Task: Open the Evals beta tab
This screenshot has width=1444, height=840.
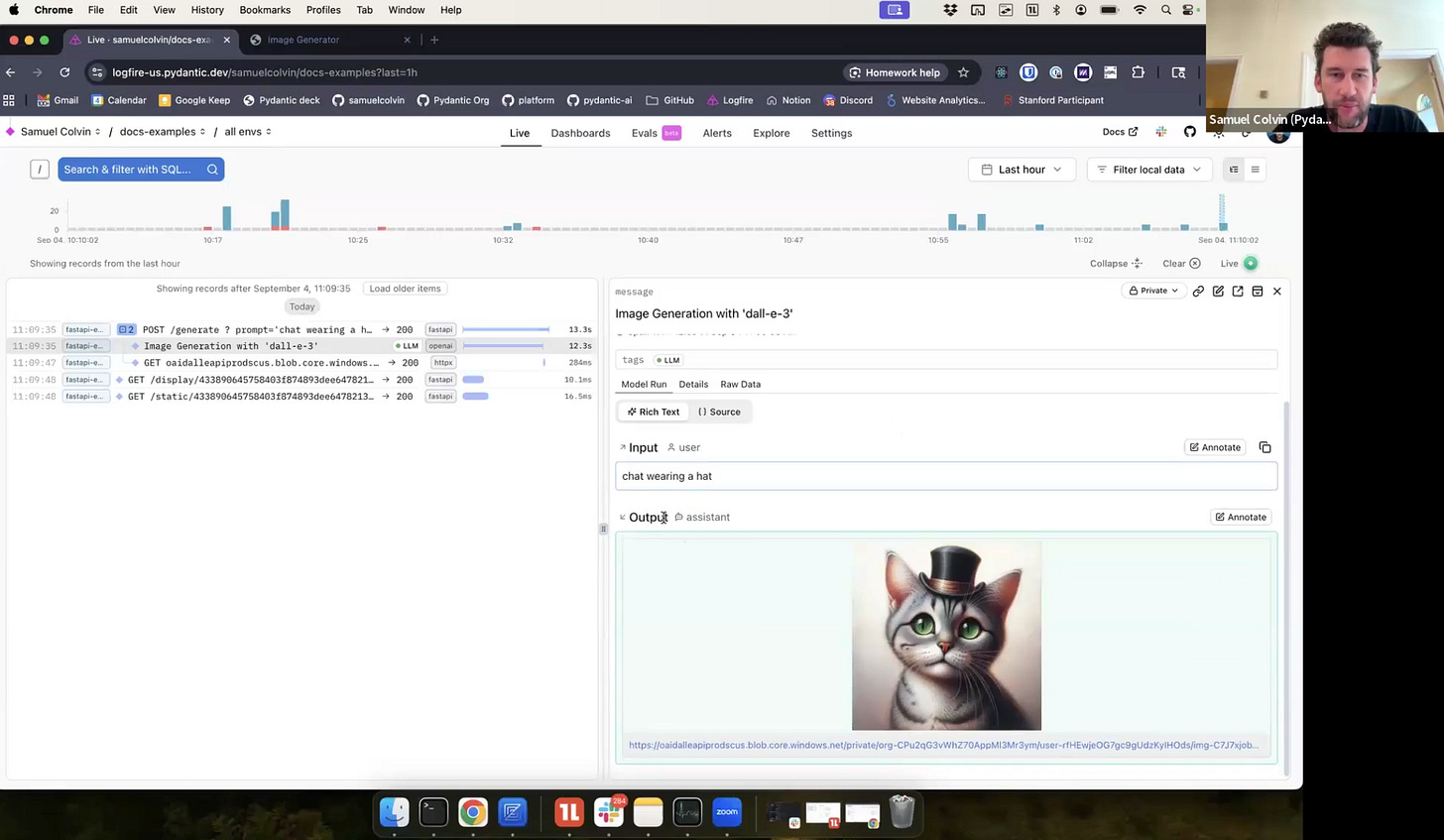Action: 656,133
